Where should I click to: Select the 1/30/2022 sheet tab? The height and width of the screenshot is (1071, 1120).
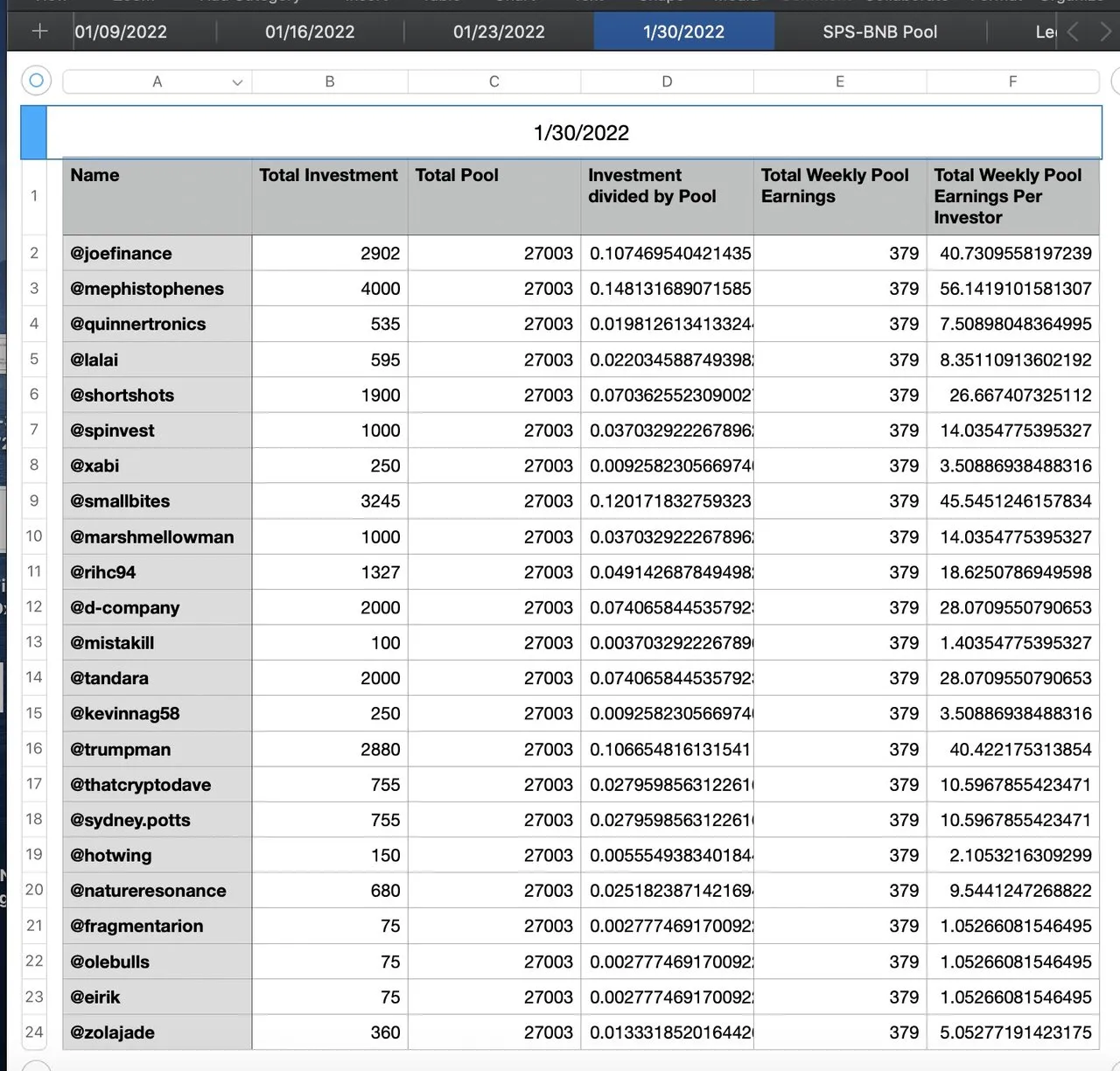pyautogui.click(x=683, y=32)
